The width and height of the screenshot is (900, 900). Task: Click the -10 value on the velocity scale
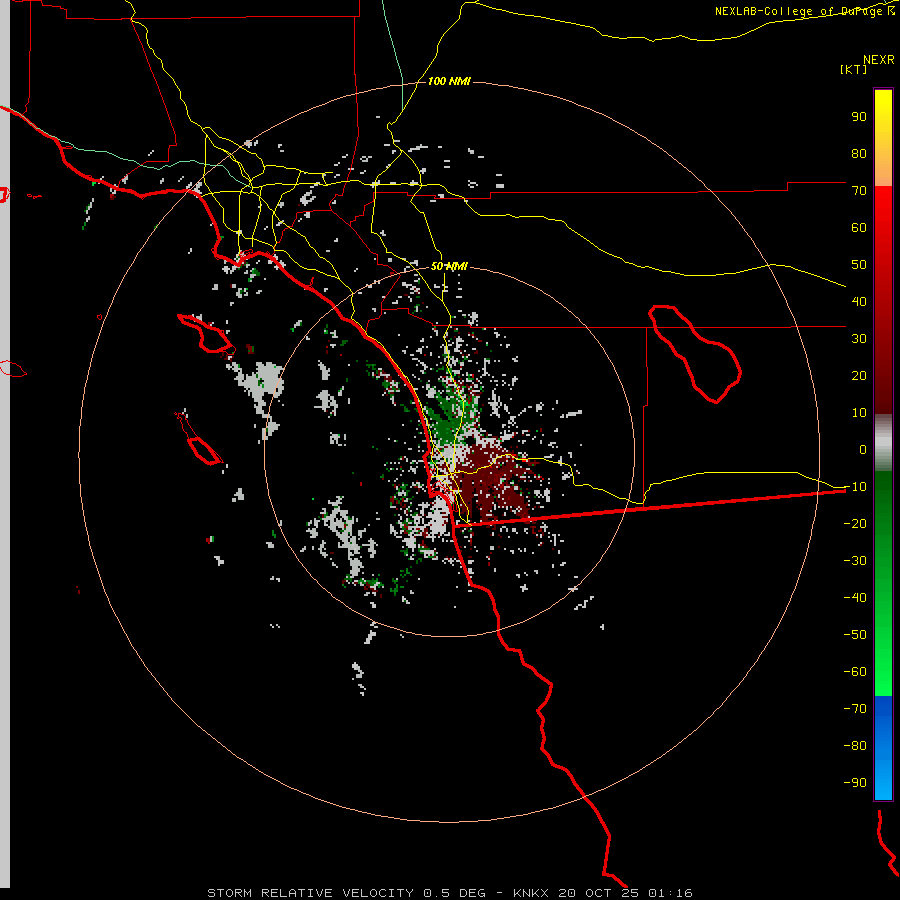coord(855,487)
